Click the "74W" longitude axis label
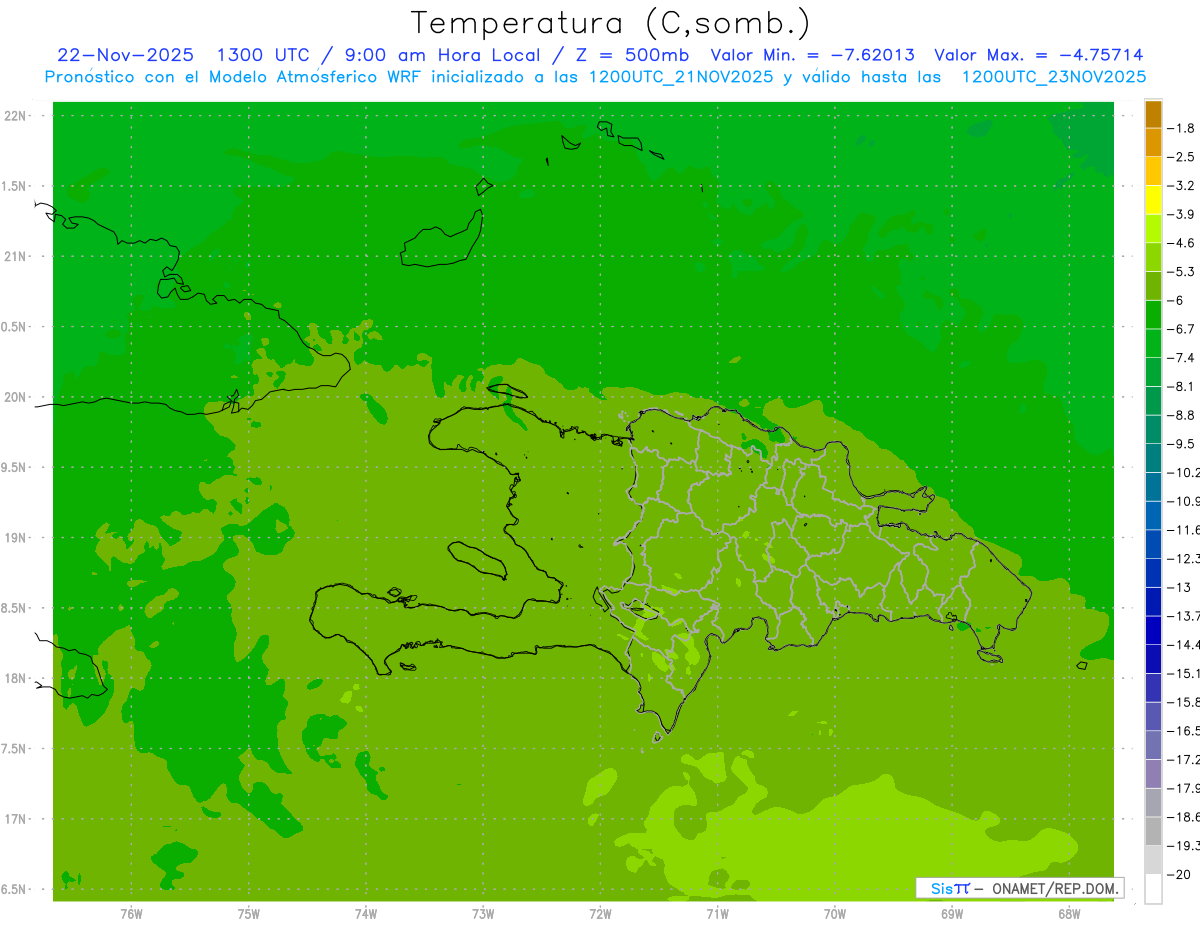This screenshot has width=1200, height=927. pos(365,913)
